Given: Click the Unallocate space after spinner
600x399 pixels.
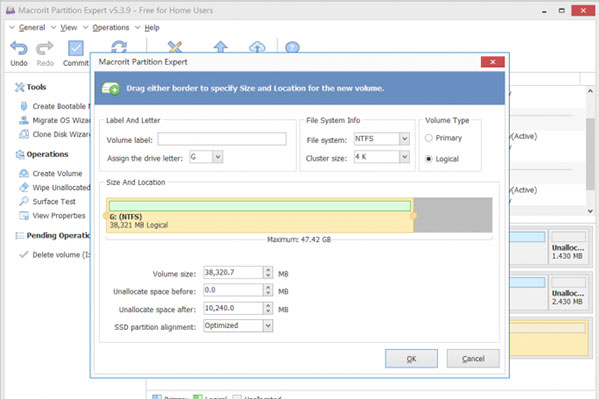Looking at the screenshot, I should 268,308.
